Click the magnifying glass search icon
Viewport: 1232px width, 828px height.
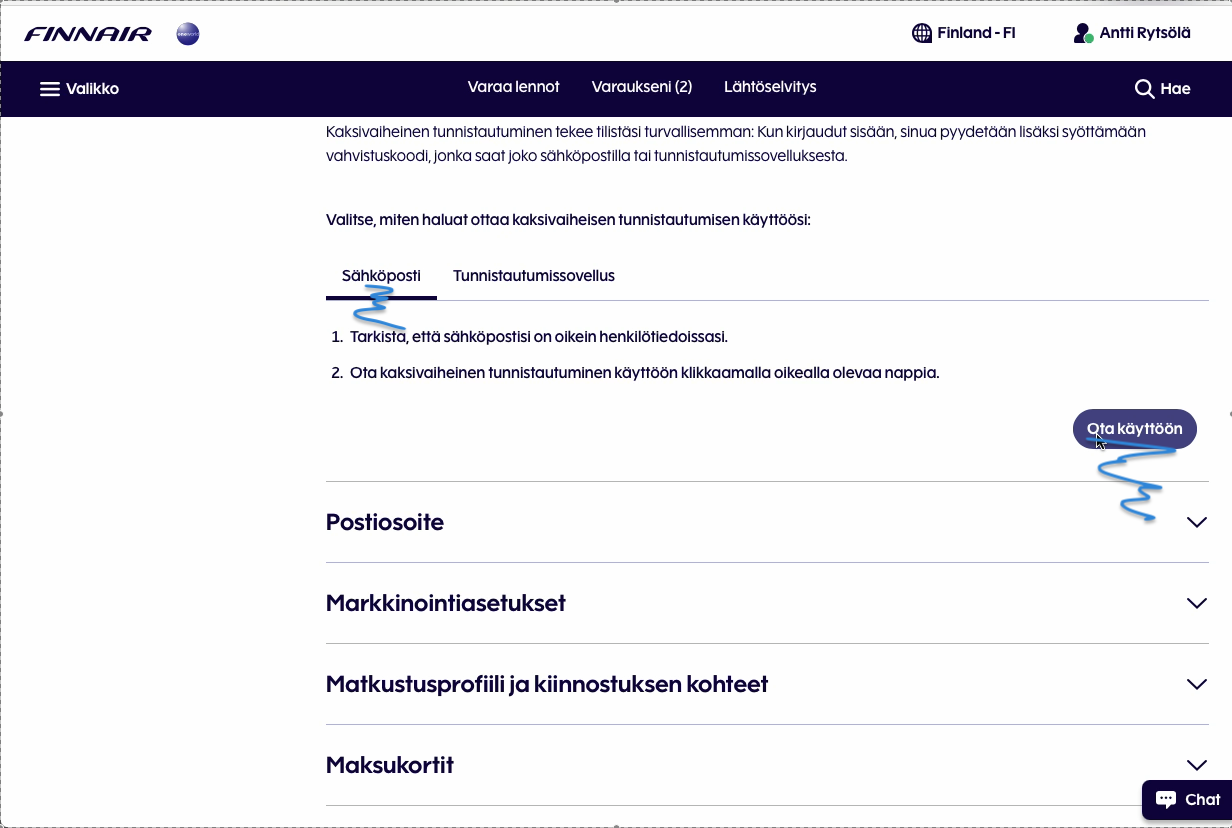[x=1144, y=89]
